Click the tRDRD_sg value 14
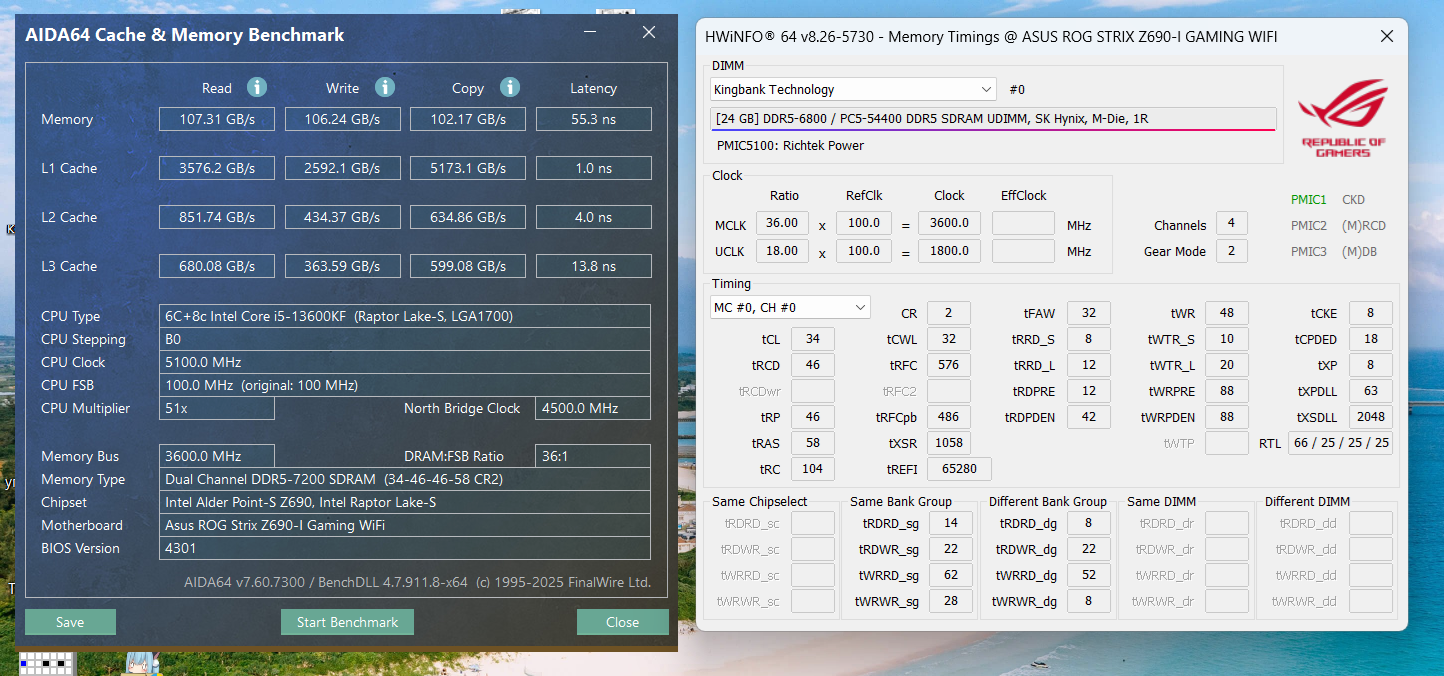This screenshot has height=676, width=1444. [x=951, y=523]
